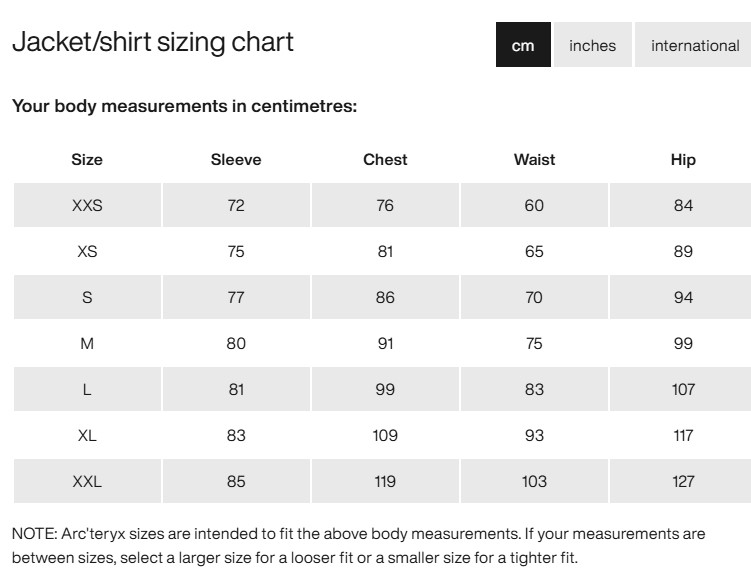Switch to the cm unit tab
Viewport: 751px width, 582px height.
click(523, 45)
